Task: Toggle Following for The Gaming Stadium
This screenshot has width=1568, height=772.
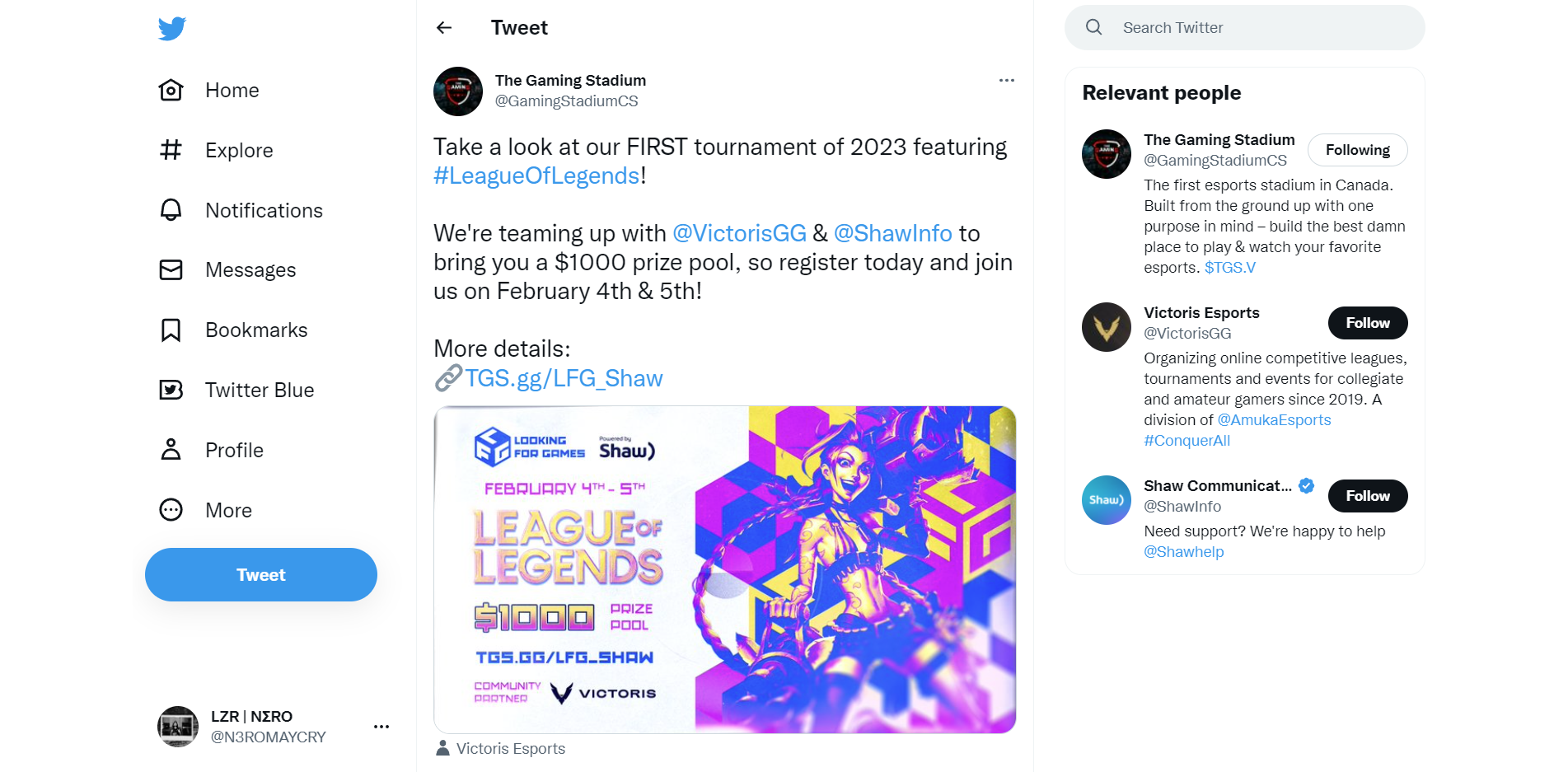Action: coord(1357,150)
